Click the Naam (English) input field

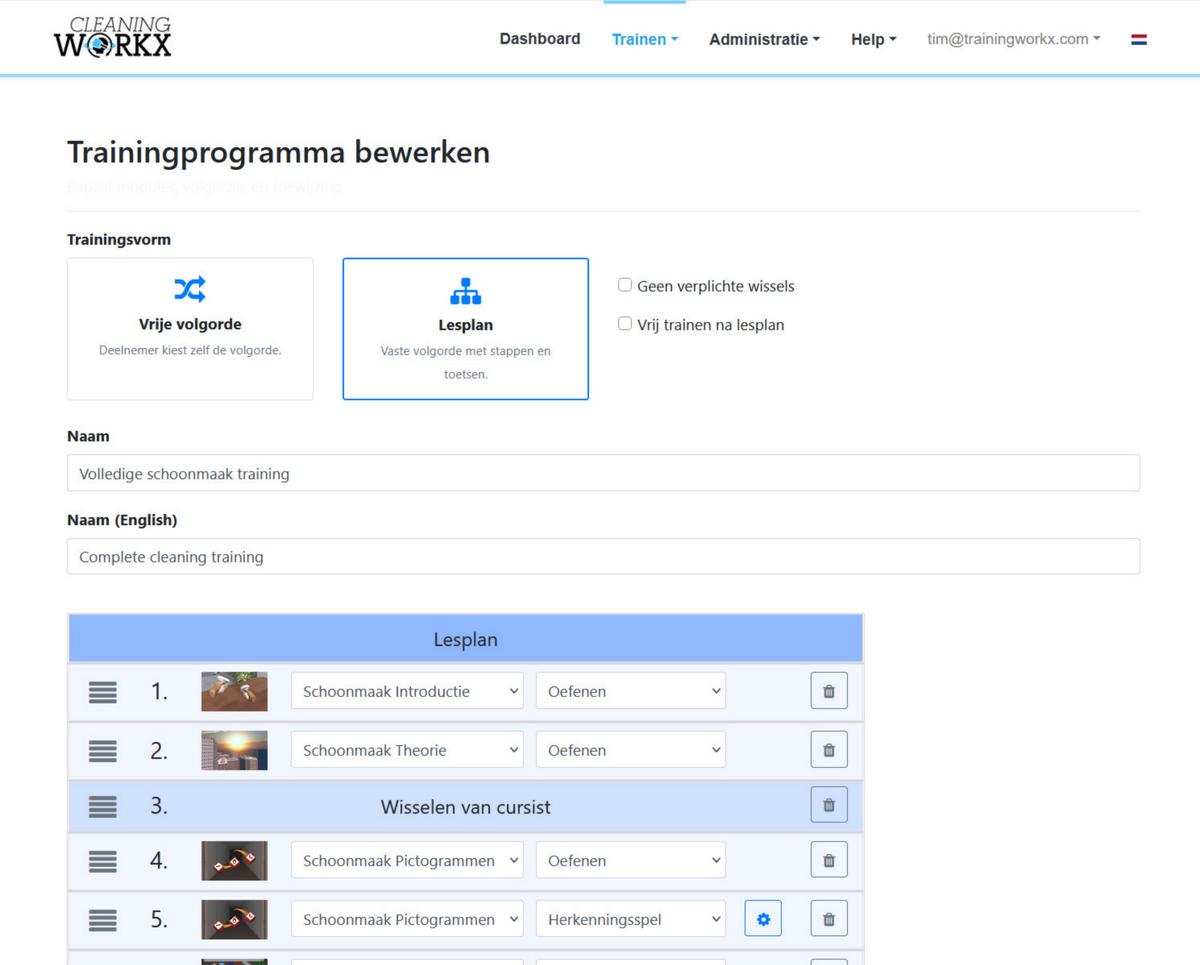point(603,556)
